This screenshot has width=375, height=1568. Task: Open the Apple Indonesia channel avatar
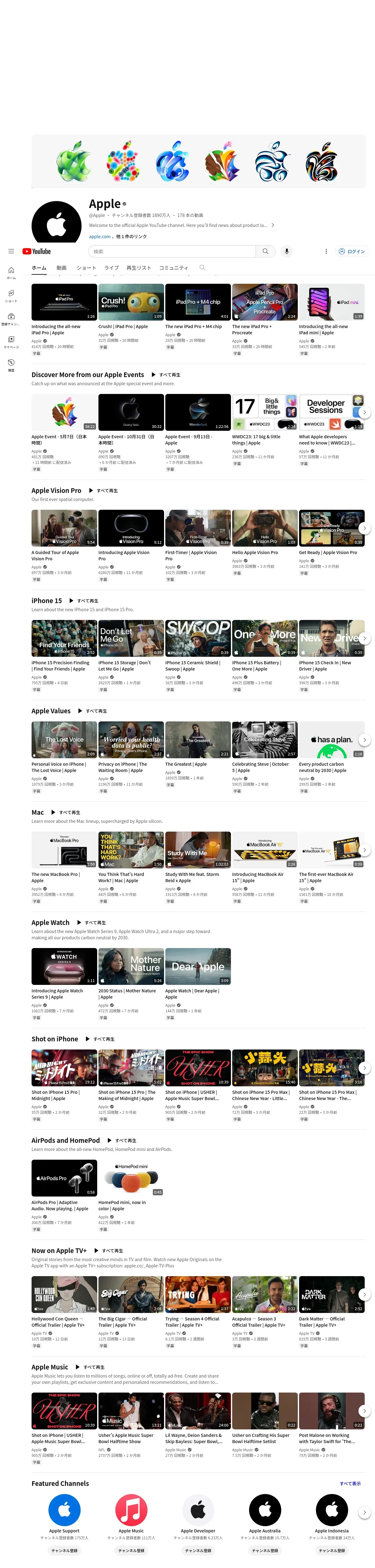(x=332, y=1509)
